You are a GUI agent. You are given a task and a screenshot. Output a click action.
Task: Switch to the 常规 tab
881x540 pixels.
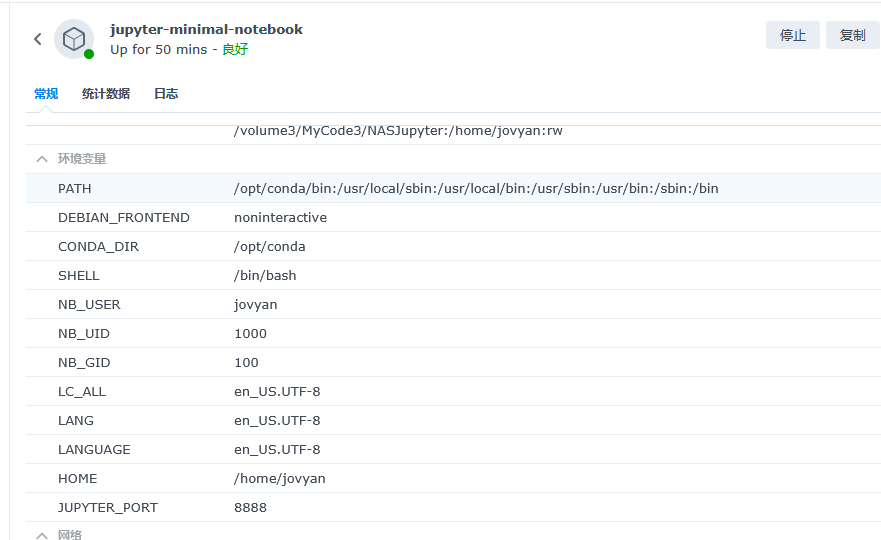pyautogui.click(x=46, y=94)
